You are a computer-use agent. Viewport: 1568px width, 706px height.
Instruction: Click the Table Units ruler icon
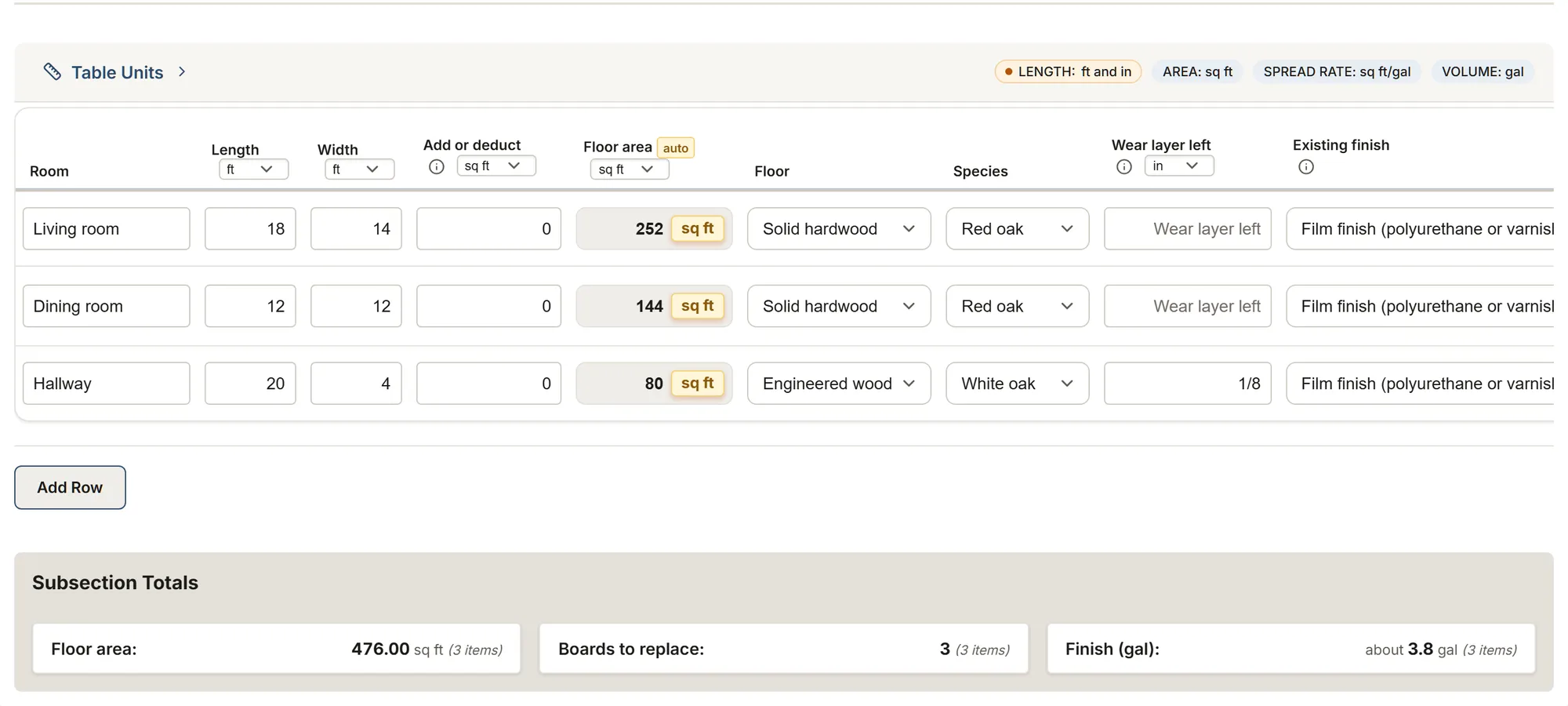coord(53,71)
